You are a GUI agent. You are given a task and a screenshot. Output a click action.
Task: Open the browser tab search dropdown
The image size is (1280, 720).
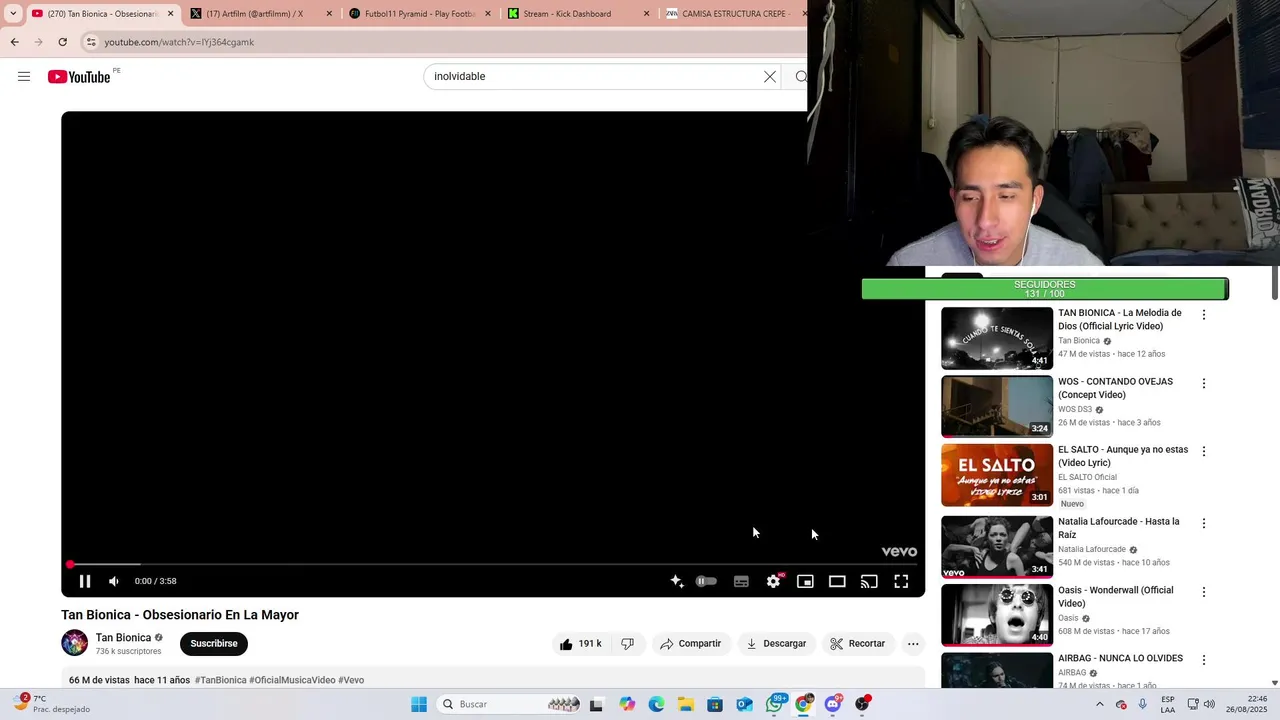tap(12, 14)
